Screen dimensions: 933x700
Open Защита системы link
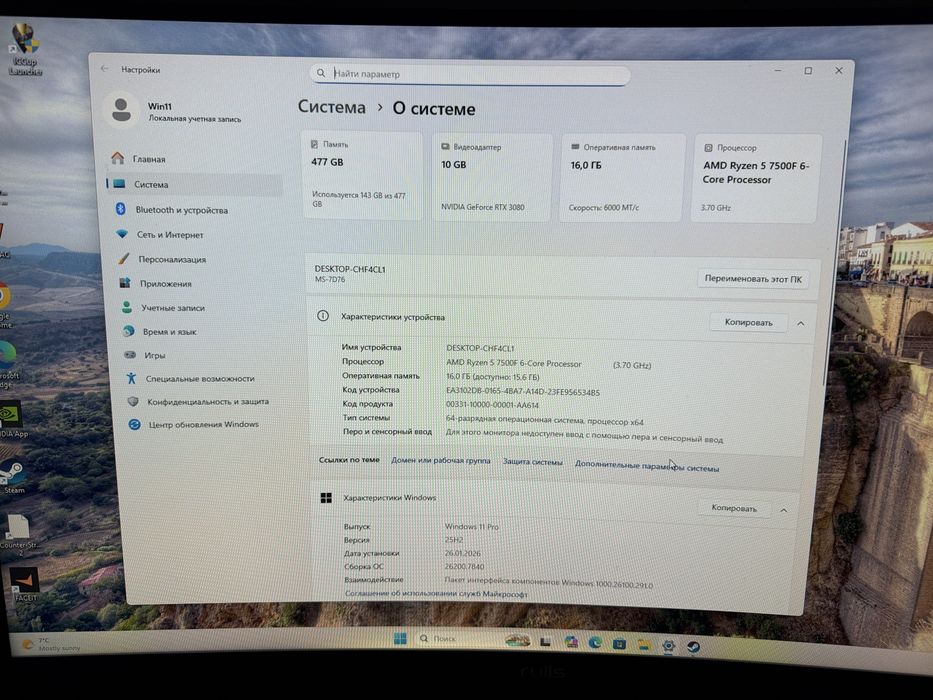tap(533, 462)
